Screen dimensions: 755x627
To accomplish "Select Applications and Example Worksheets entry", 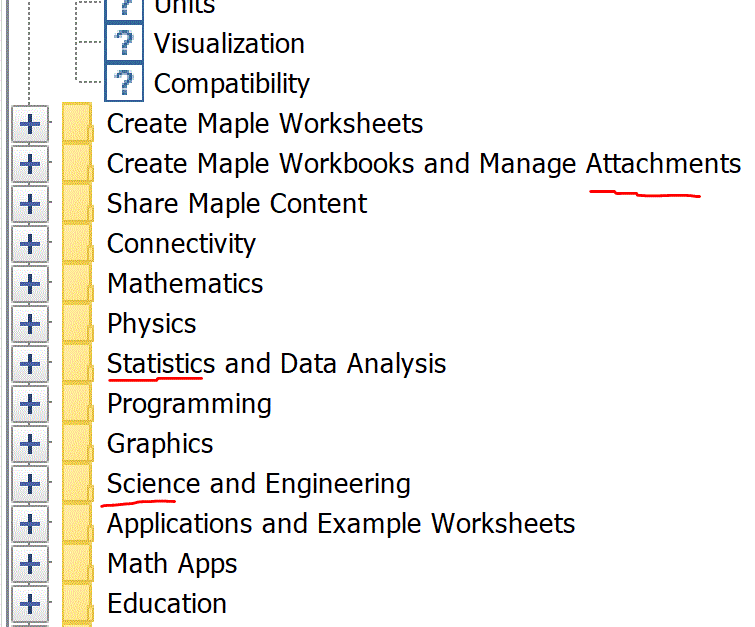I will [341, 523].
